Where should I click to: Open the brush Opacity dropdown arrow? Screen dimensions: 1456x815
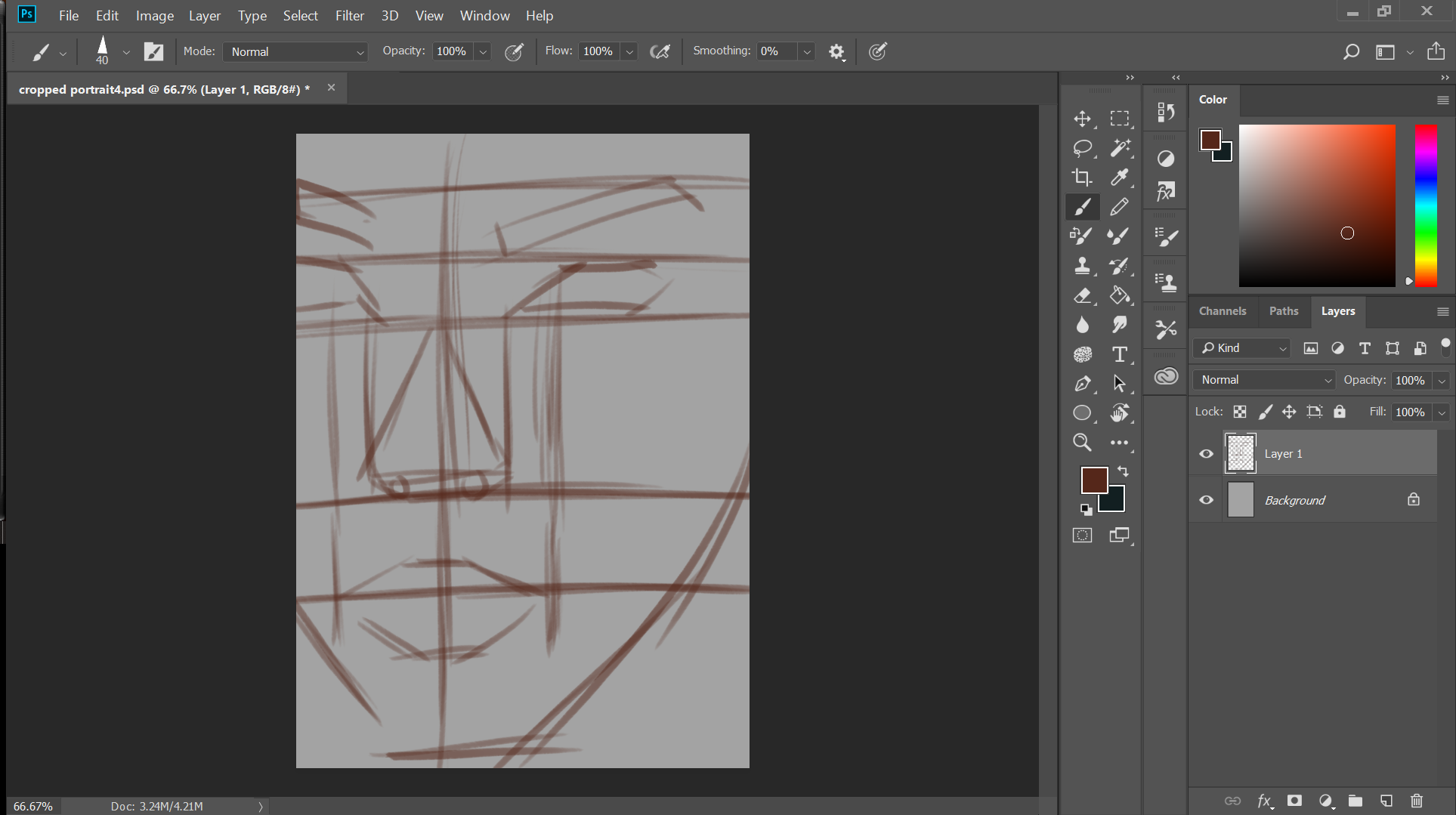point(483,51)
